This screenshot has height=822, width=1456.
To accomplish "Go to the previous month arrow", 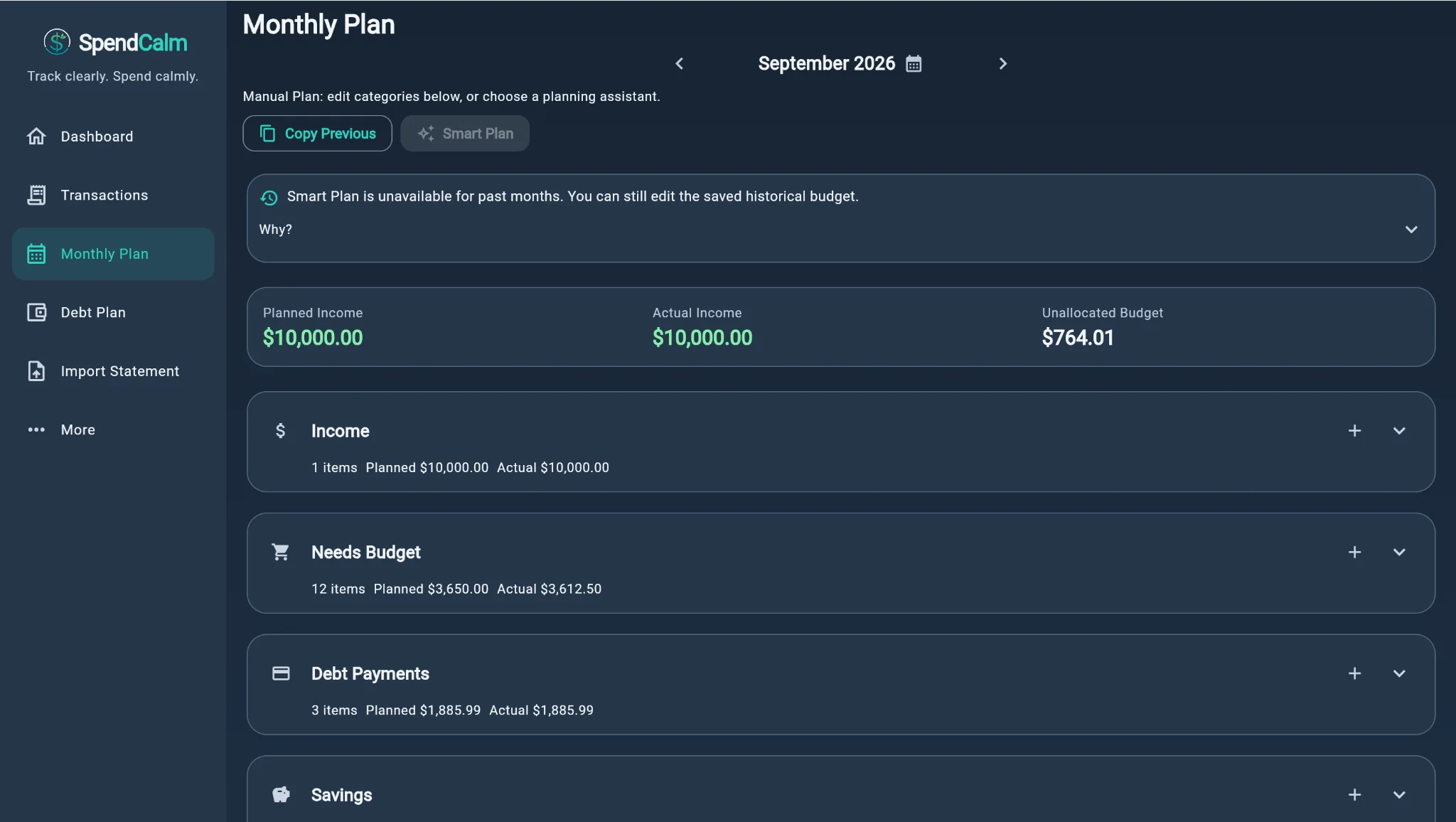I will coord(679,64).
